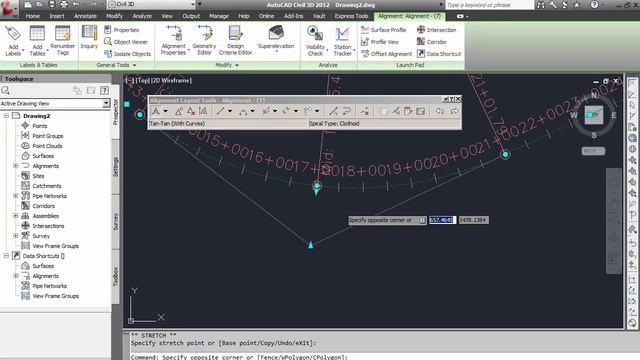Select the Sites tree item
This screenshot has width=640, height=360.
tap(38, 176)
